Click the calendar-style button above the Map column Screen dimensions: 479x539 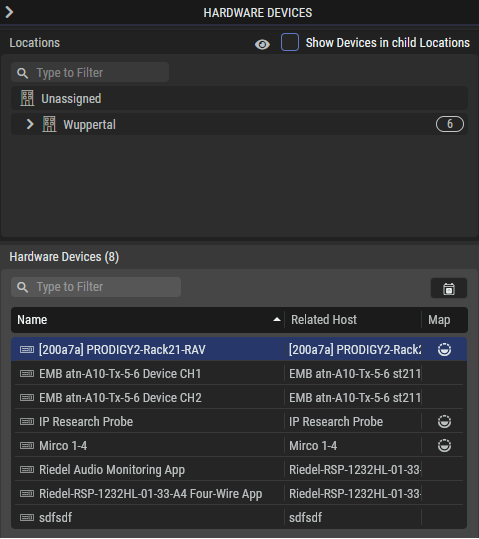pos(449,288)
